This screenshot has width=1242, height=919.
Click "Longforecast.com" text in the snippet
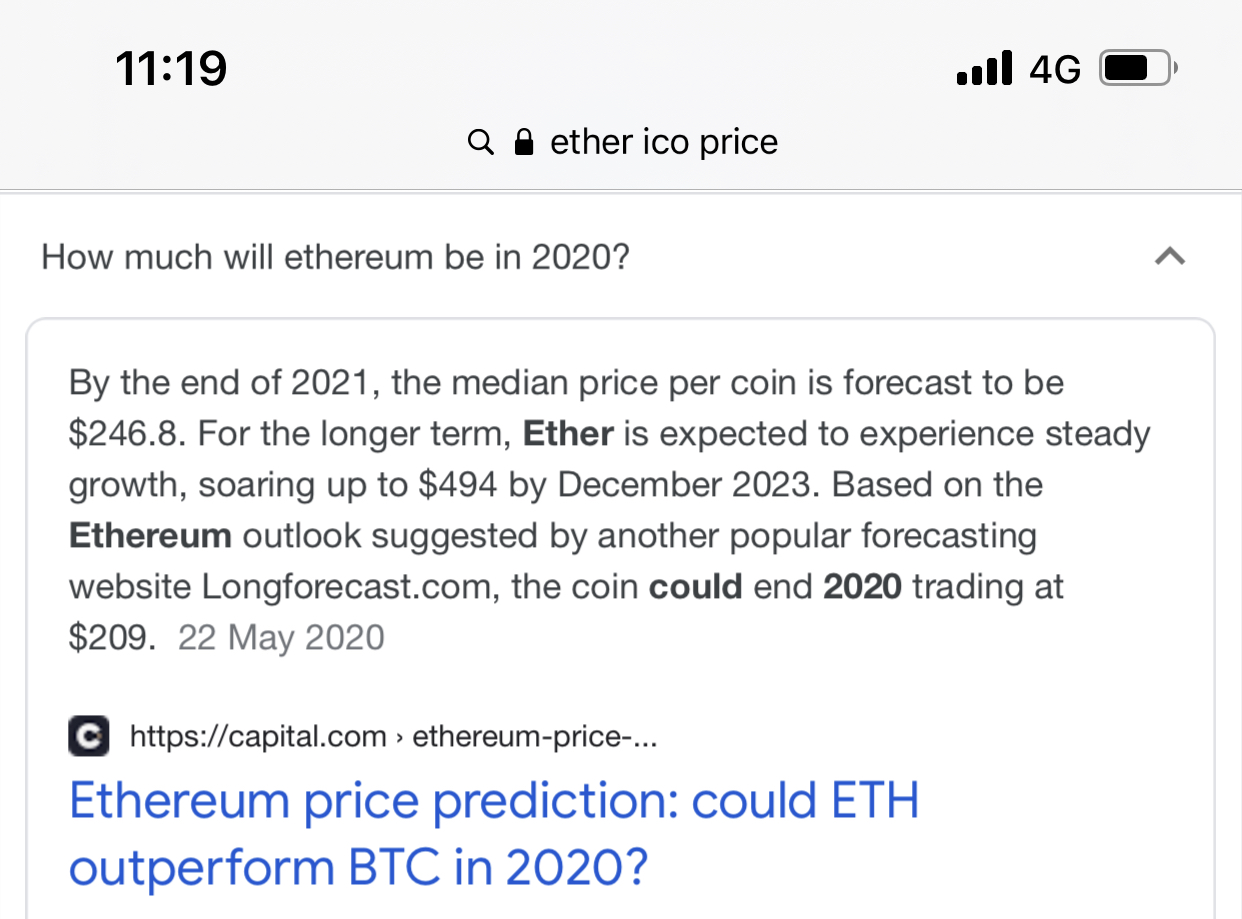350,587
